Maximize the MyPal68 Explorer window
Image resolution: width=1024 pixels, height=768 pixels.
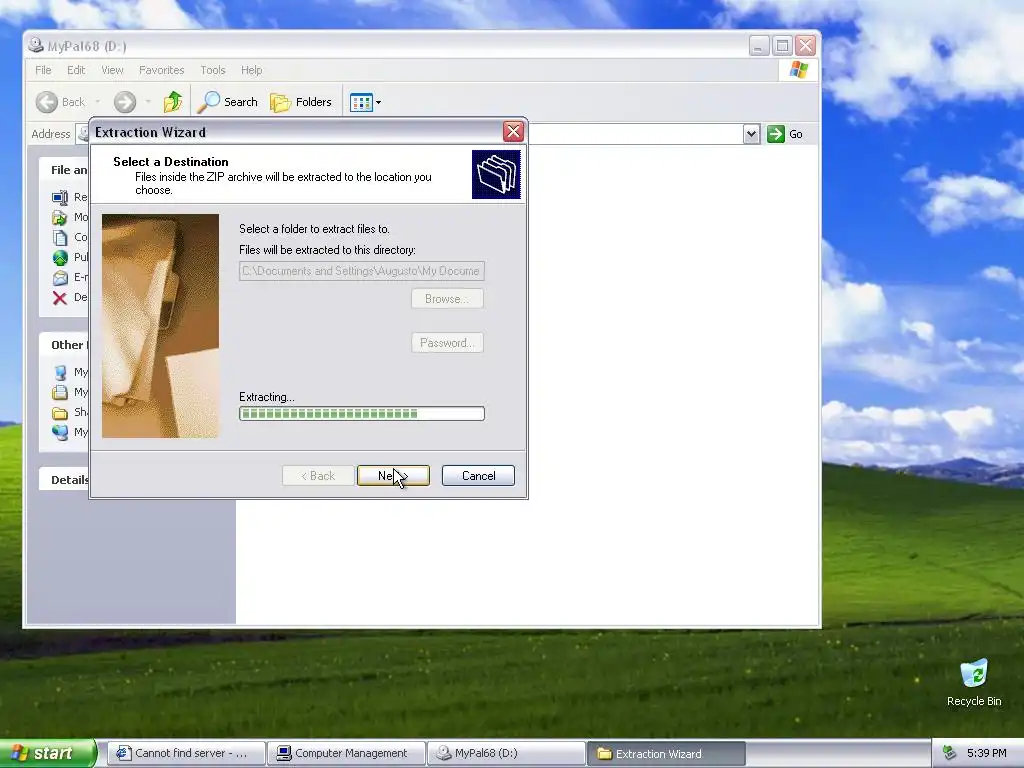pyautogui.click(x=782, y=46)
